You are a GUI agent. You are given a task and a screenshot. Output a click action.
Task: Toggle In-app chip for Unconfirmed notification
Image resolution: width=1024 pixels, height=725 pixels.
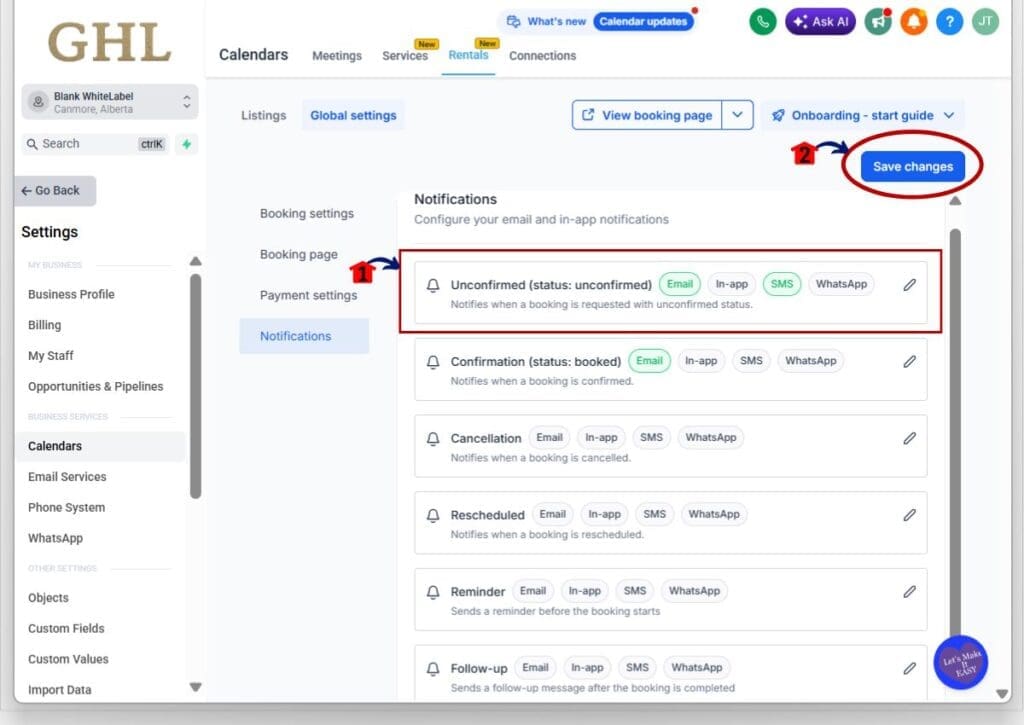(731, 284)
